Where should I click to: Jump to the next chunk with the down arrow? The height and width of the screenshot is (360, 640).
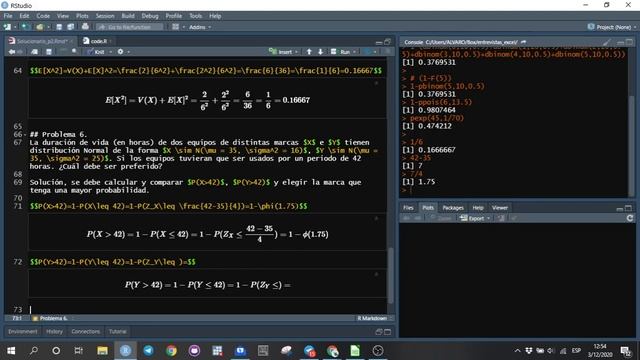click(320, 52)
